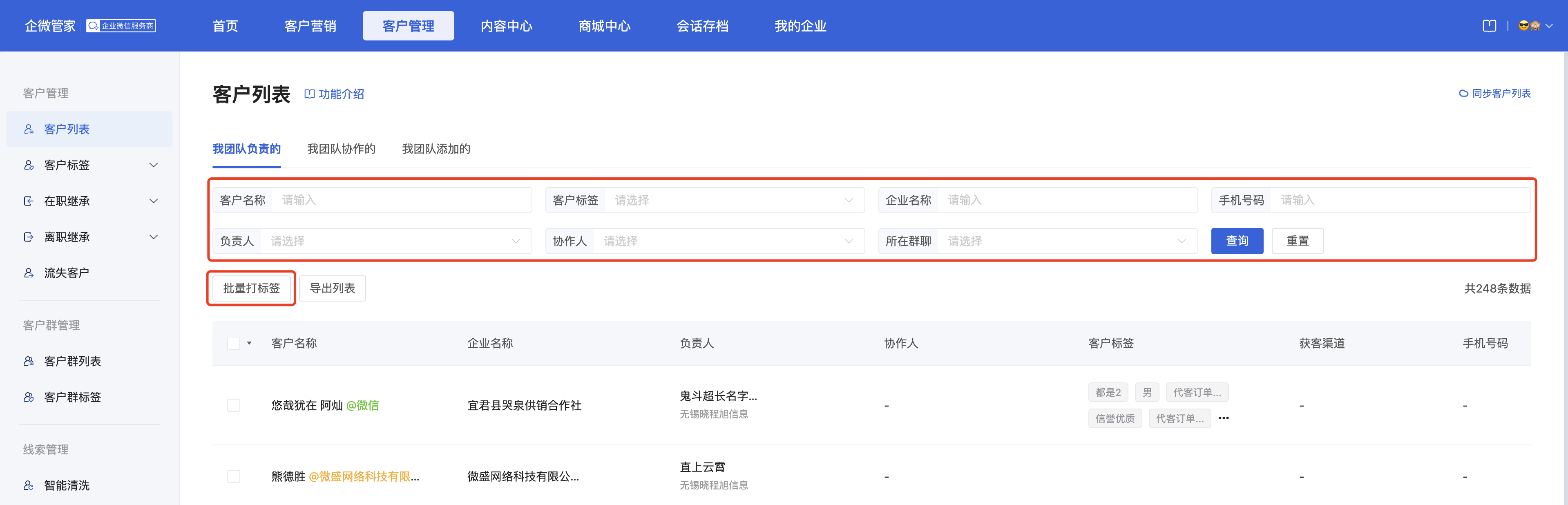The image size is (1568, 505).
Task: Click the 企微管家 logo text
Action: (50, 26)
